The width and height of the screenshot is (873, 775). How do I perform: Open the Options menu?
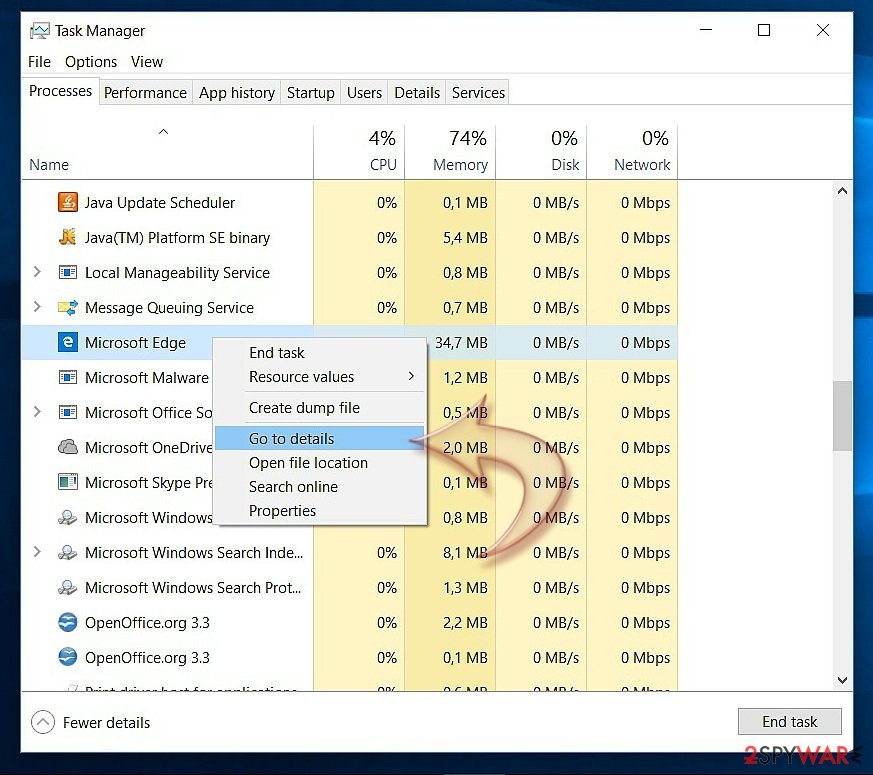[91, 62]
